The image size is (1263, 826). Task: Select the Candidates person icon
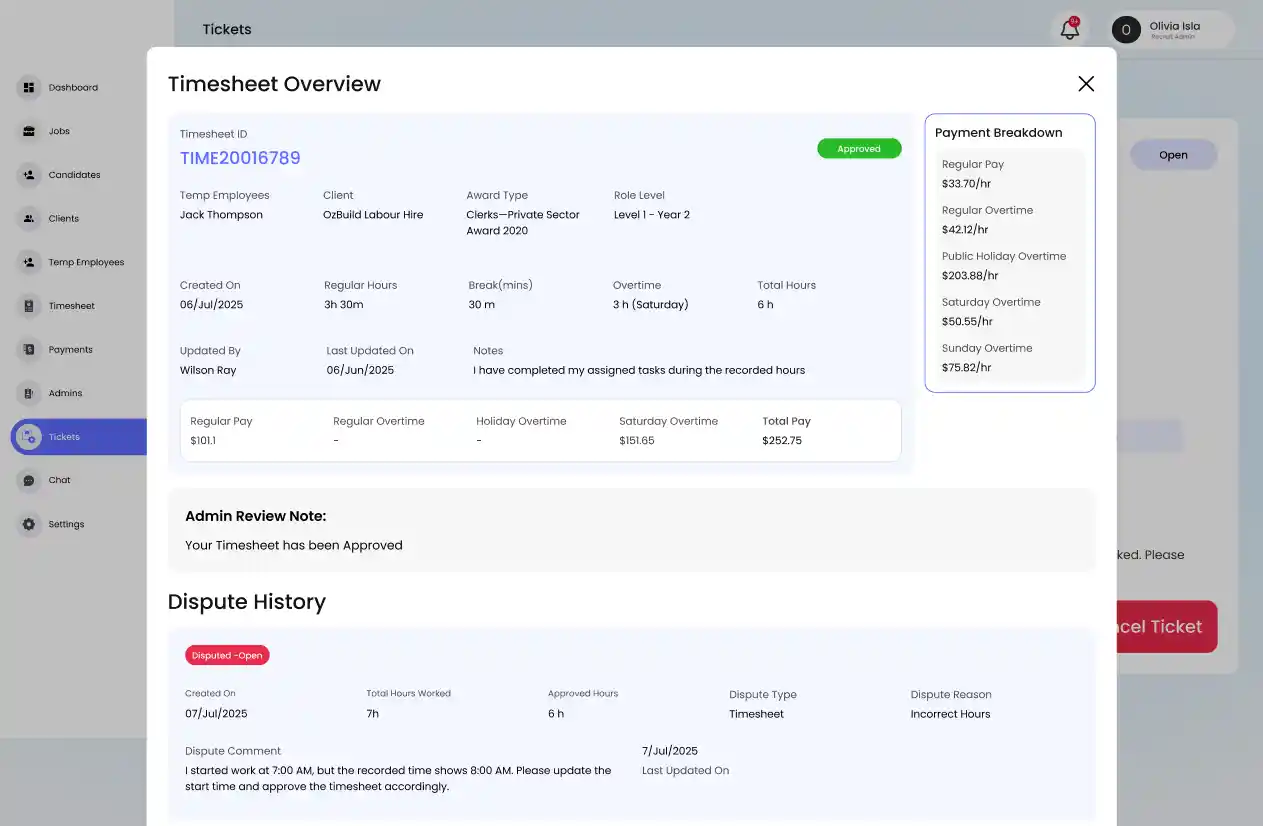pyautogui.click(x=29, y=175)
